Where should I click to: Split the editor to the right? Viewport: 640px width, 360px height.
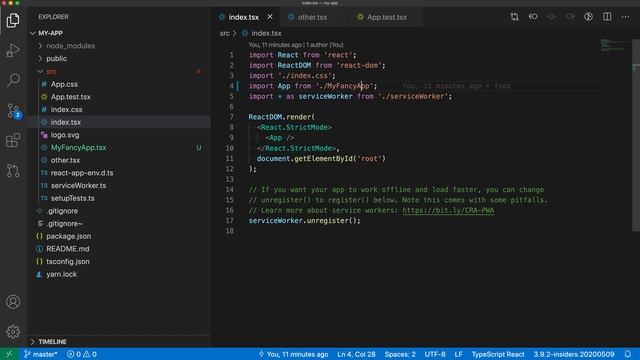click(x=607, y=17)
